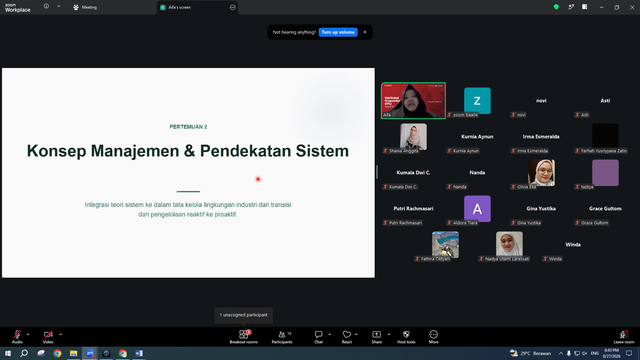
Task: Click the 1 unassigned participant tooltip
Action: (244, 315)
